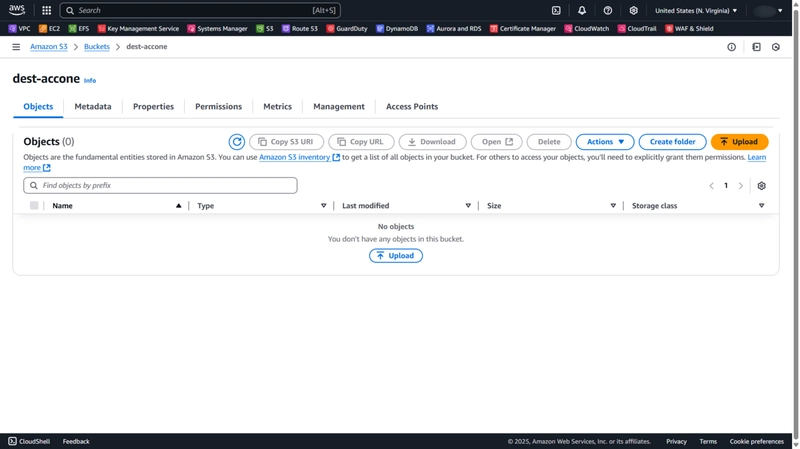
Task: Open the AWS home logo
Action: (x=16, y=10)
